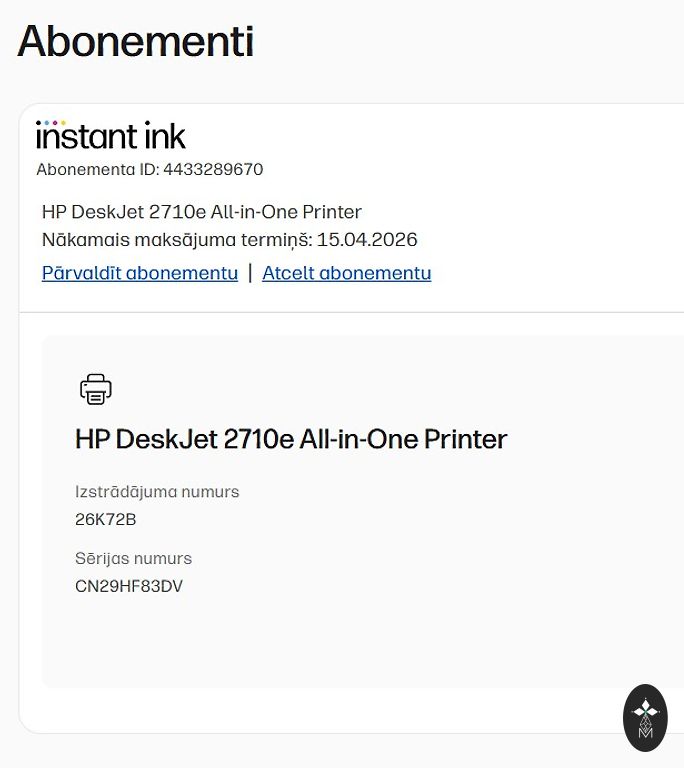Open the Pārvaldīt abonementu link
The image size is (684, 768).
tap(140, 273)
